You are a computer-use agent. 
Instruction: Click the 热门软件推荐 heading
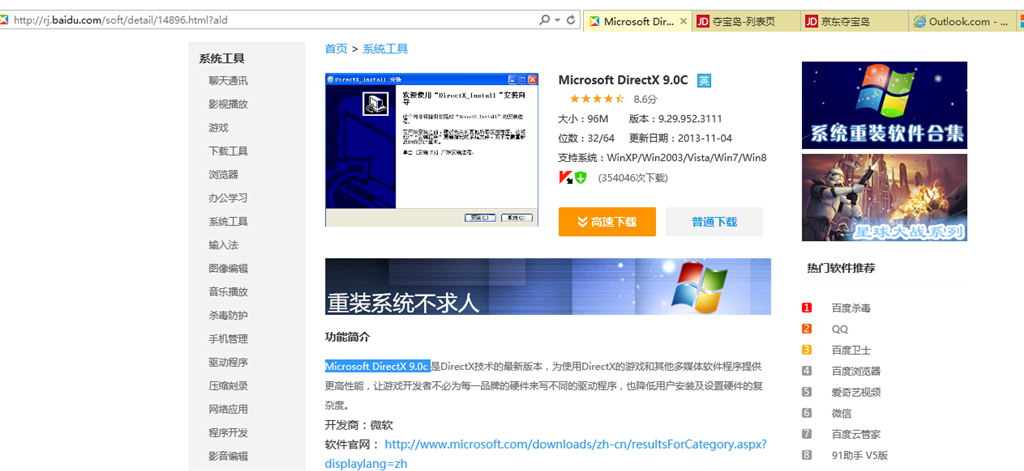point(841,268)
